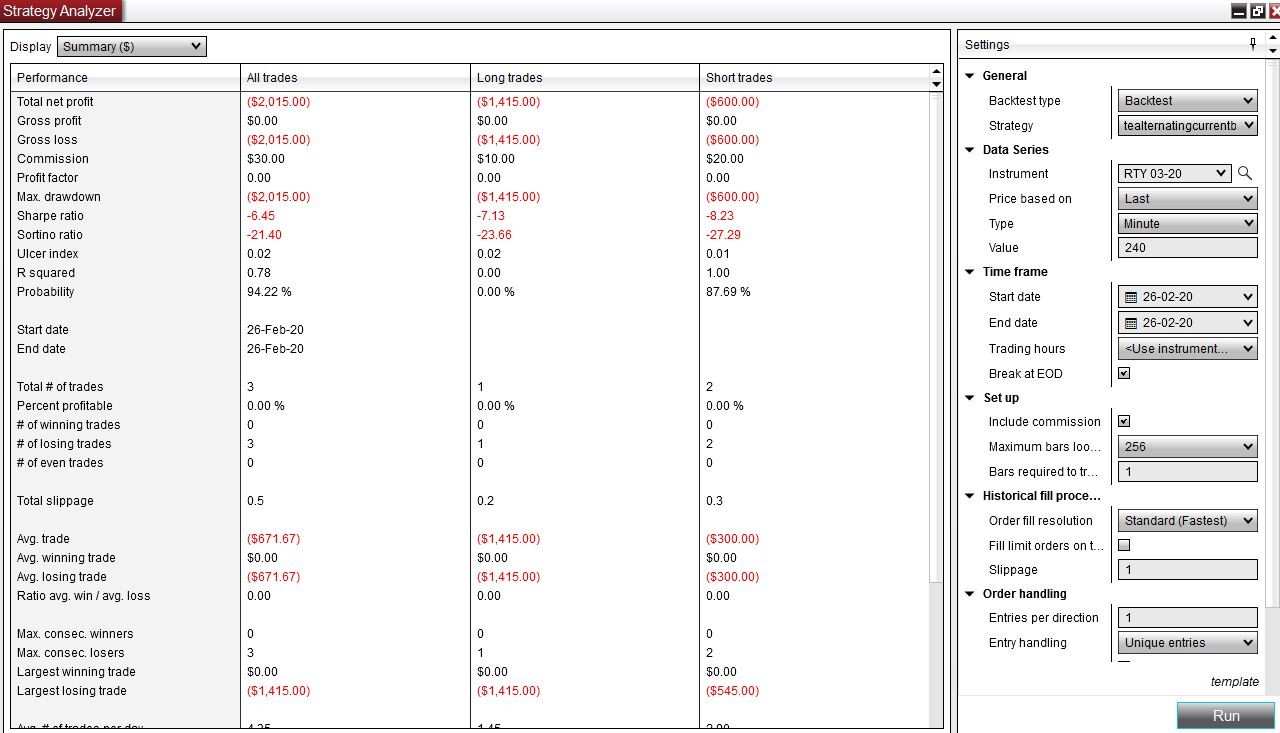
Task: Collapse the Data Series section
Action: pos(969,150)
